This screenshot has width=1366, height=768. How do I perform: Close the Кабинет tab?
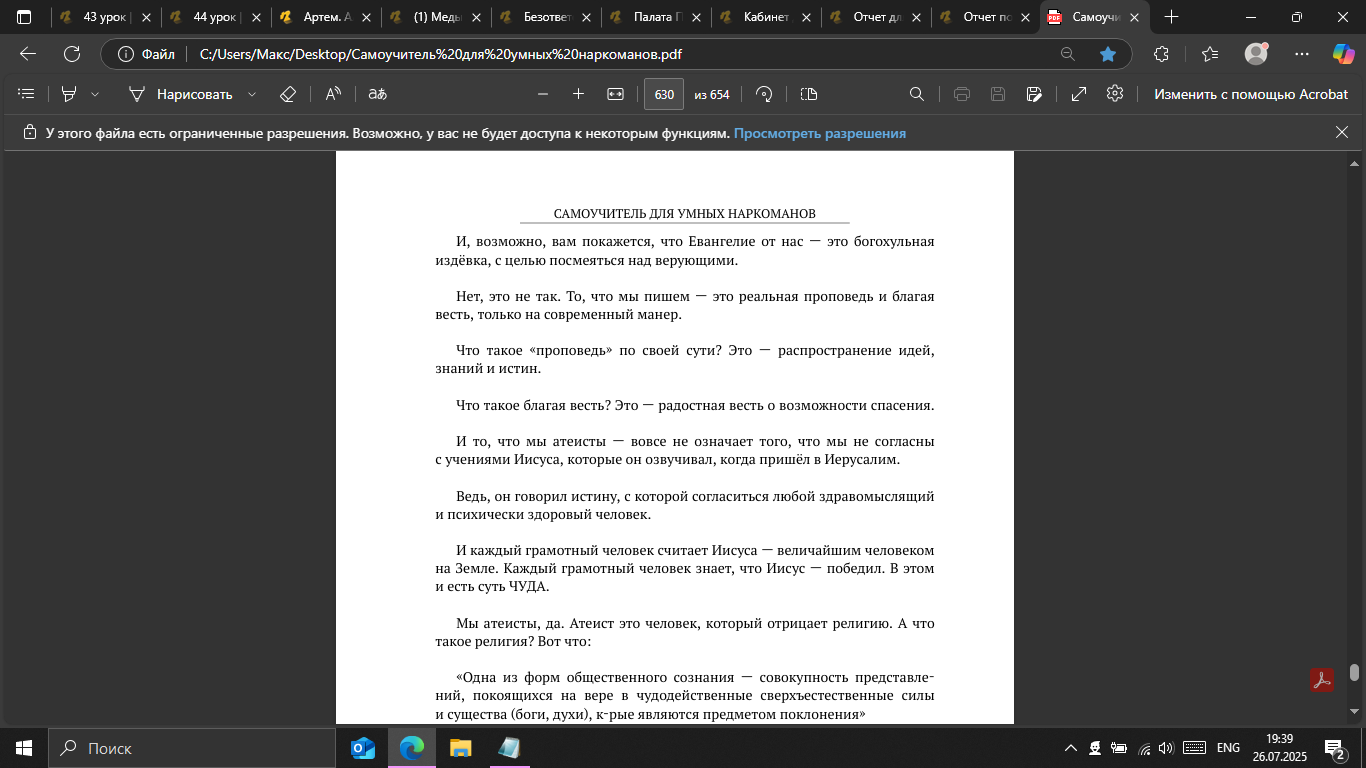(x=807, y=17)
